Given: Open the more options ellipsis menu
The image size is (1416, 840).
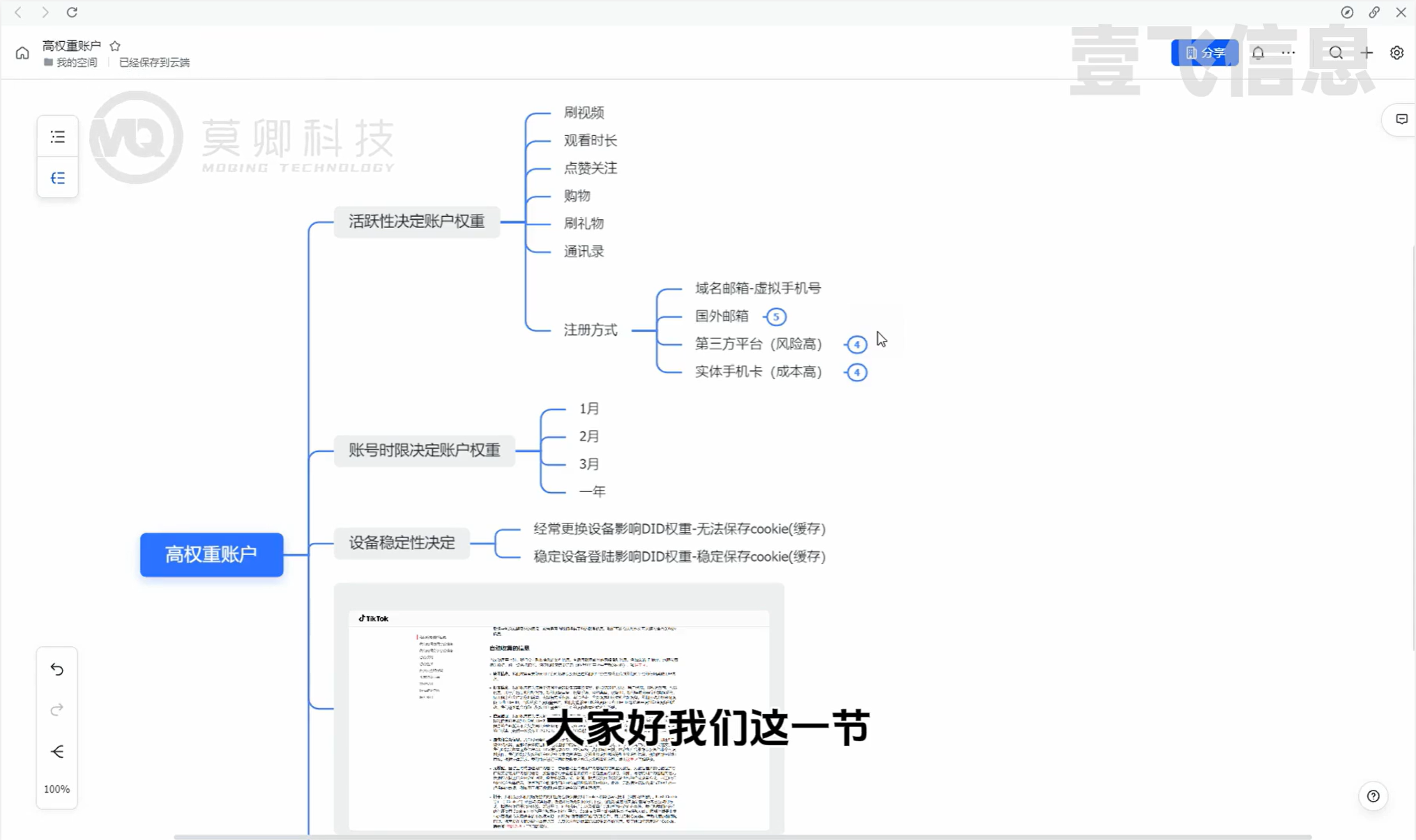Looking at the screenshot, I should click(x=1287, y=52).
